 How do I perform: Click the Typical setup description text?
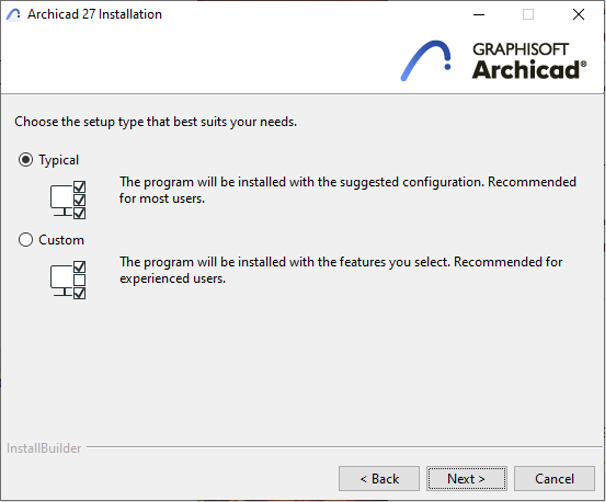tap(347, 190)
